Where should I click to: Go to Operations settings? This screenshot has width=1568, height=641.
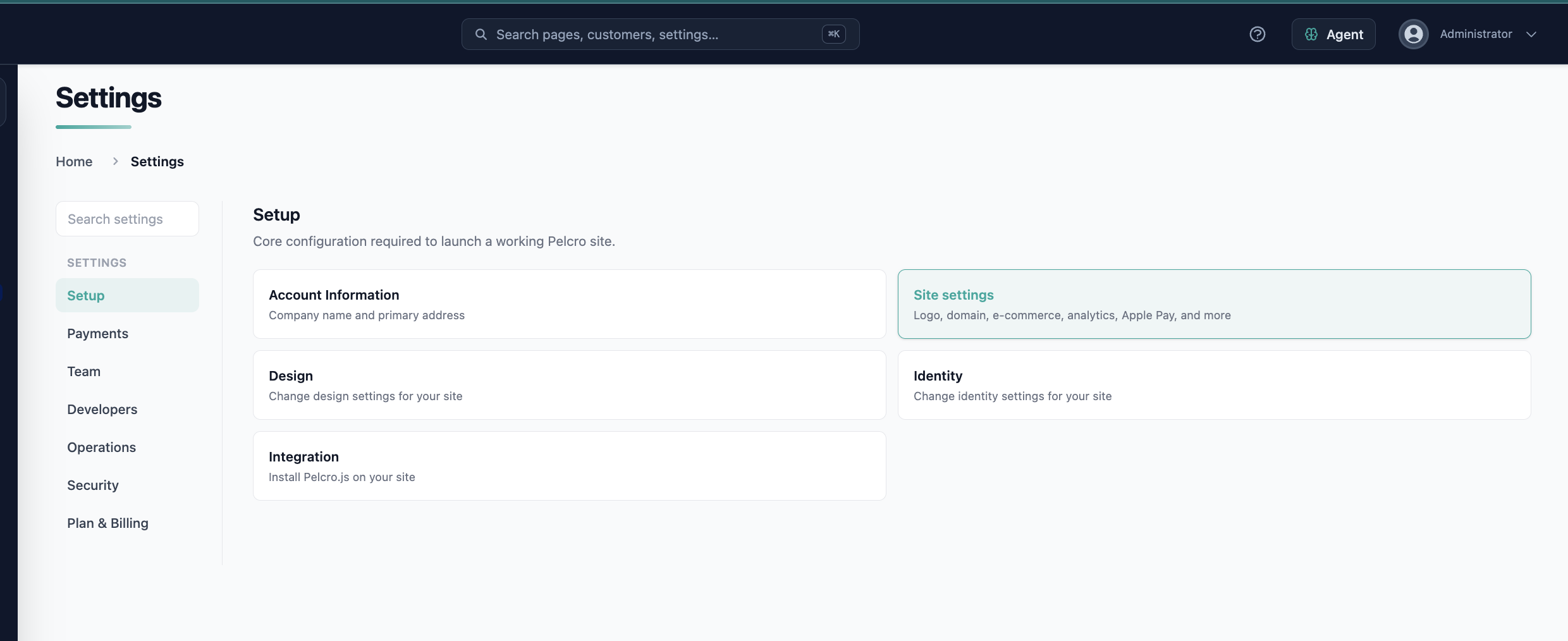click(x=127, y=447)
